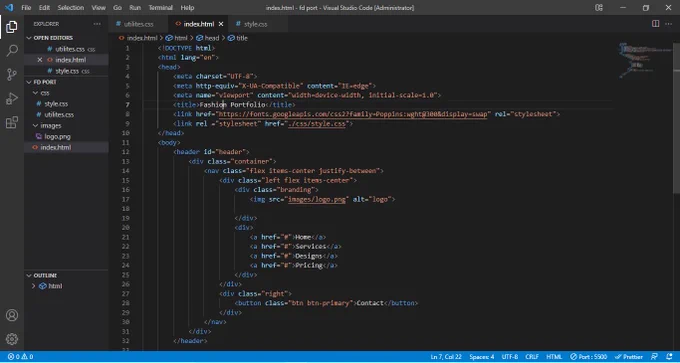Open the Explorer view in activity bar
Viewport: 680px width, 363px height.
(12, 27)
